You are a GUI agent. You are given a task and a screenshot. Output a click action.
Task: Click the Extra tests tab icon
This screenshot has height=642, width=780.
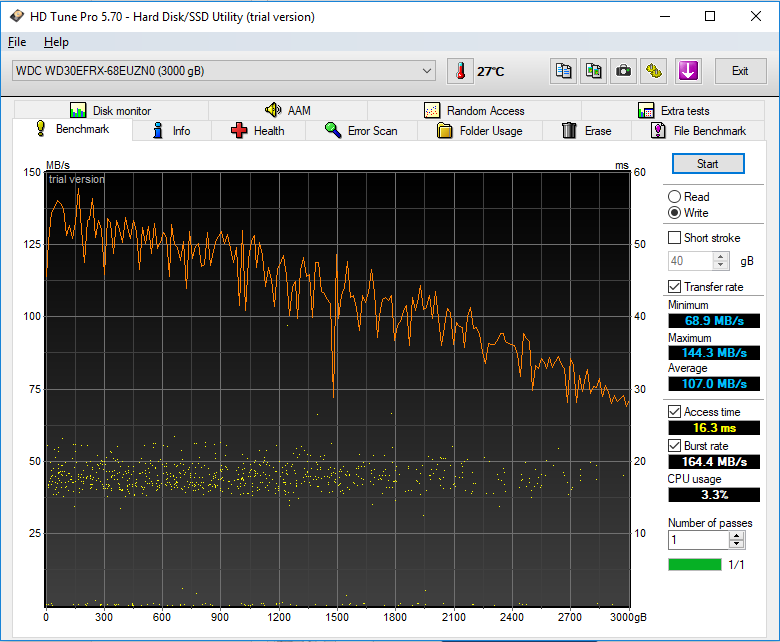click(646, 110)
